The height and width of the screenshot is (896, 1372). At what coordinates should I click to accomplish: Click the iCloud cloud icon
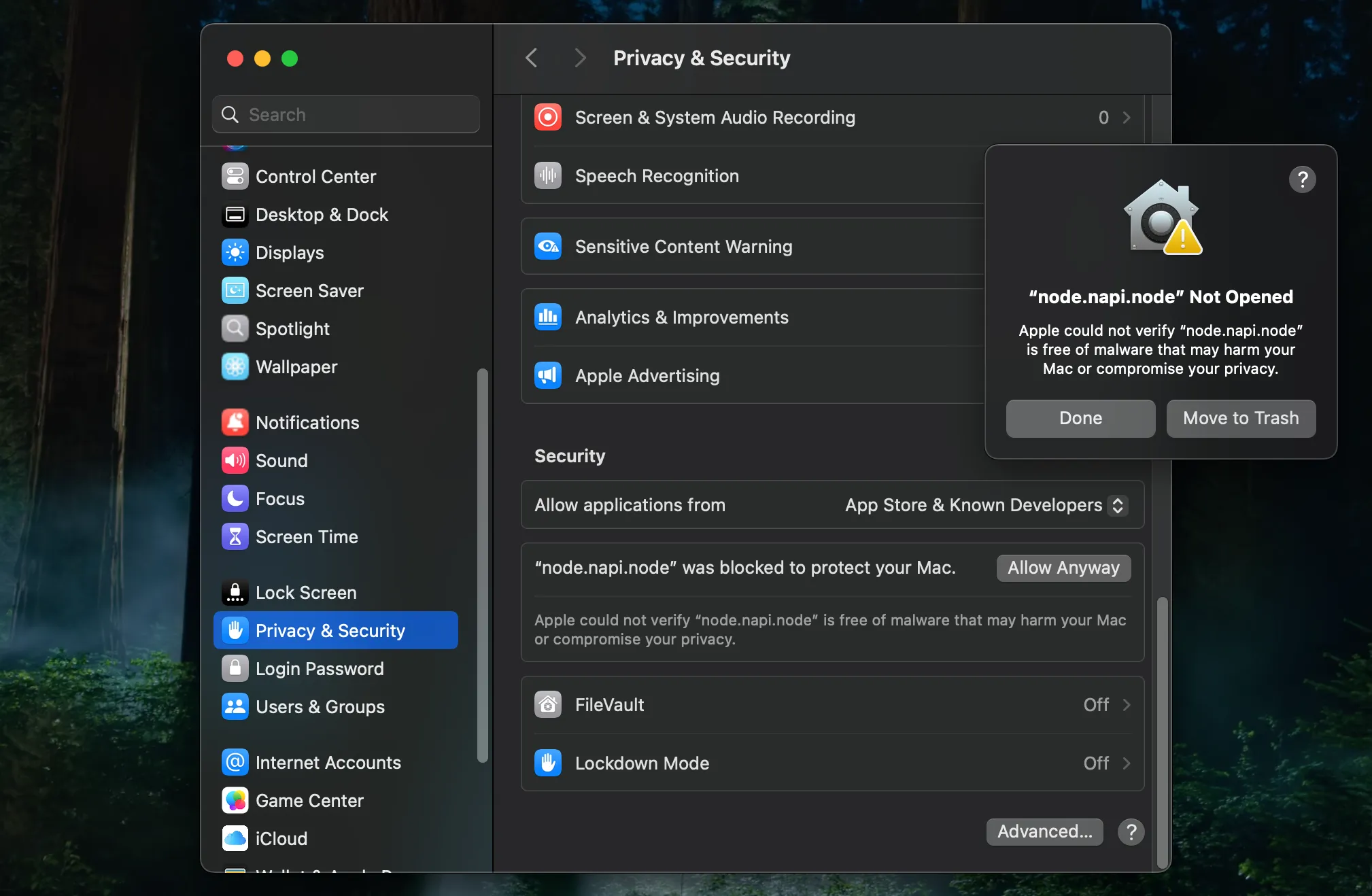[x=235, y=839]
